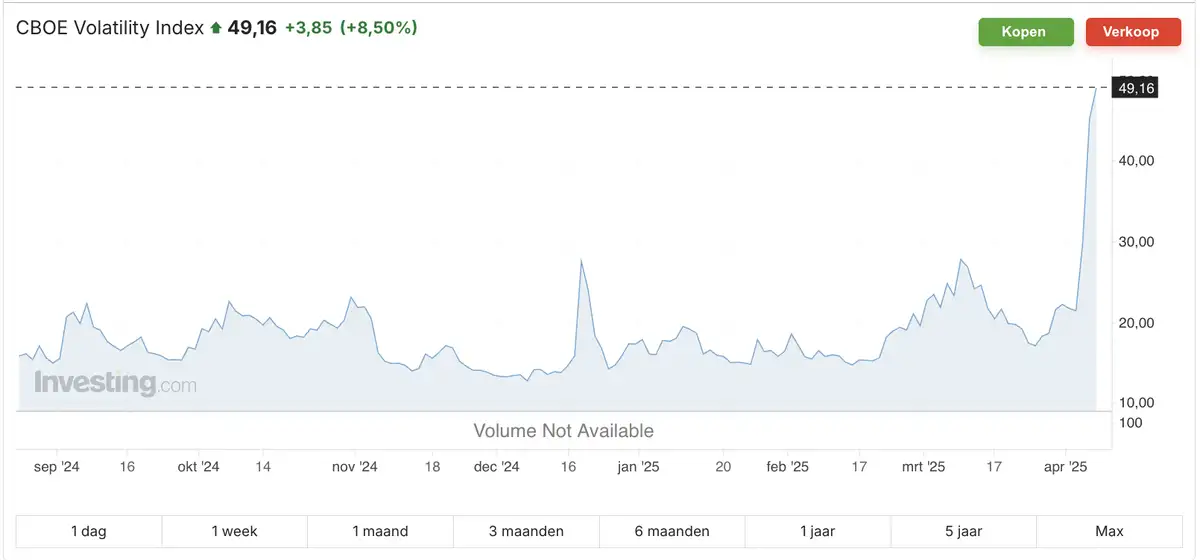Image resolution: width=1200 pixels, height=560 pixels.
Task: Click the apr '25 date label
Action: pos(1065,467)
